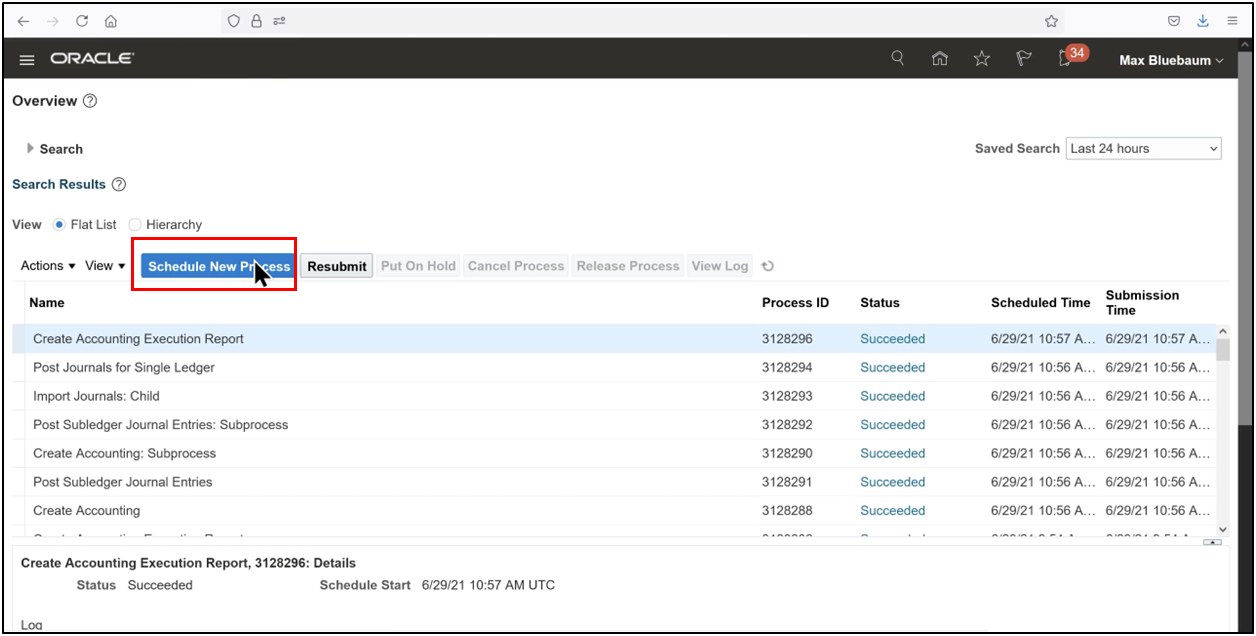Viewport: 1256px width, 636px height.
Task: Select the Flat List view radio button
Action: [x=61, y=224]
